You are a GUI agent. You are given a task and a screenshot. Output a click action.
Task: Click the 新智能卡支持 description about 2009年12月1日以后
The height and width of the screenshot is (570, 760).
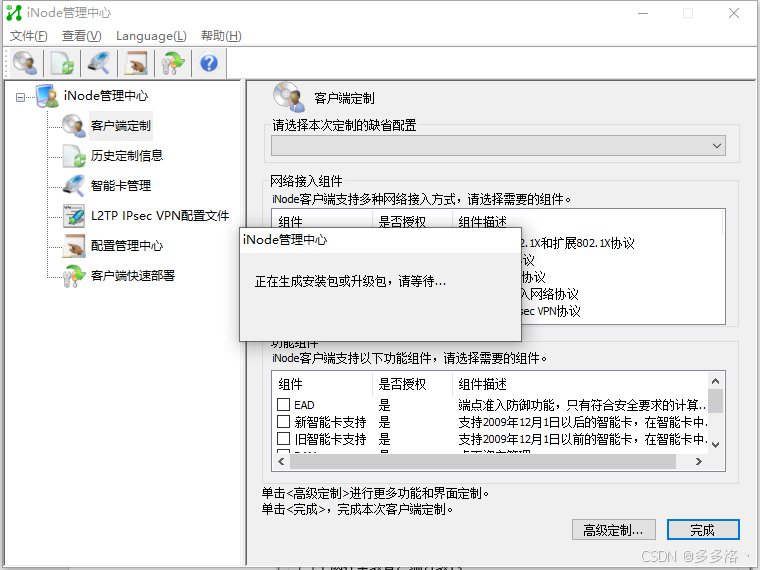point(582,422)
